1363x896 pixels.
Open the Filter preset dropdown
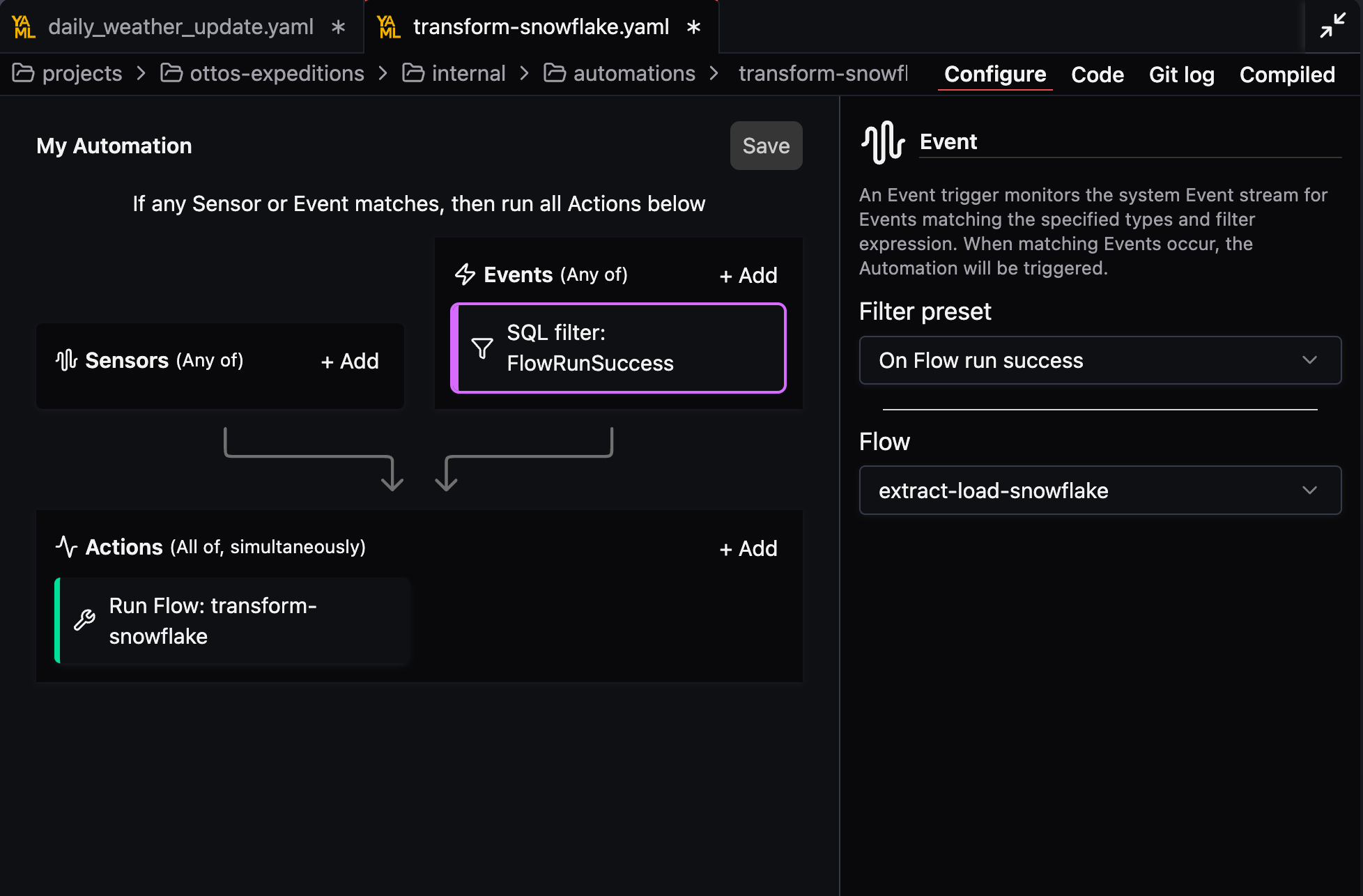click(x=1100, y=360)
